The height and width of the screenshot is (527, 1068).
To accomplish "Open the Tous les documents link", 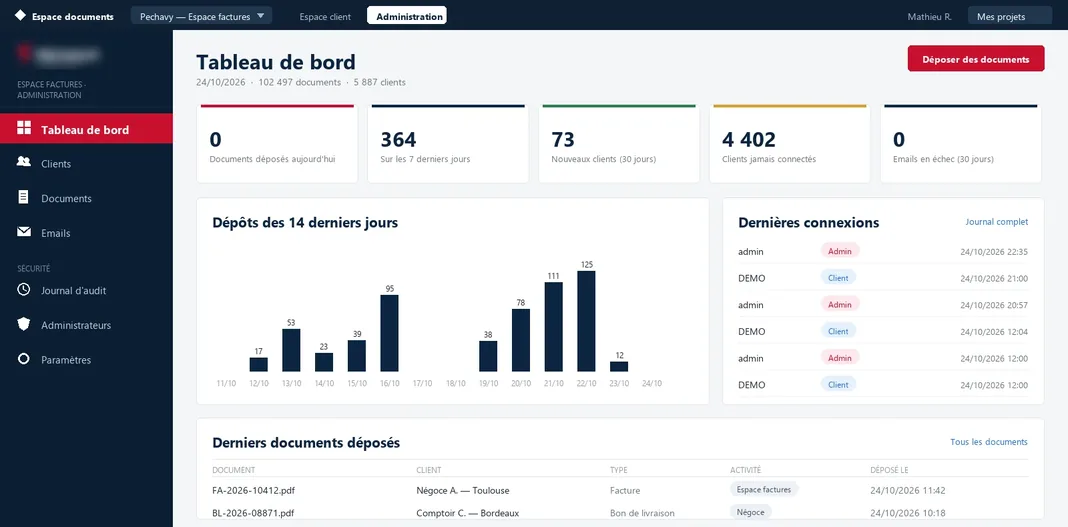I will (988, 442).
